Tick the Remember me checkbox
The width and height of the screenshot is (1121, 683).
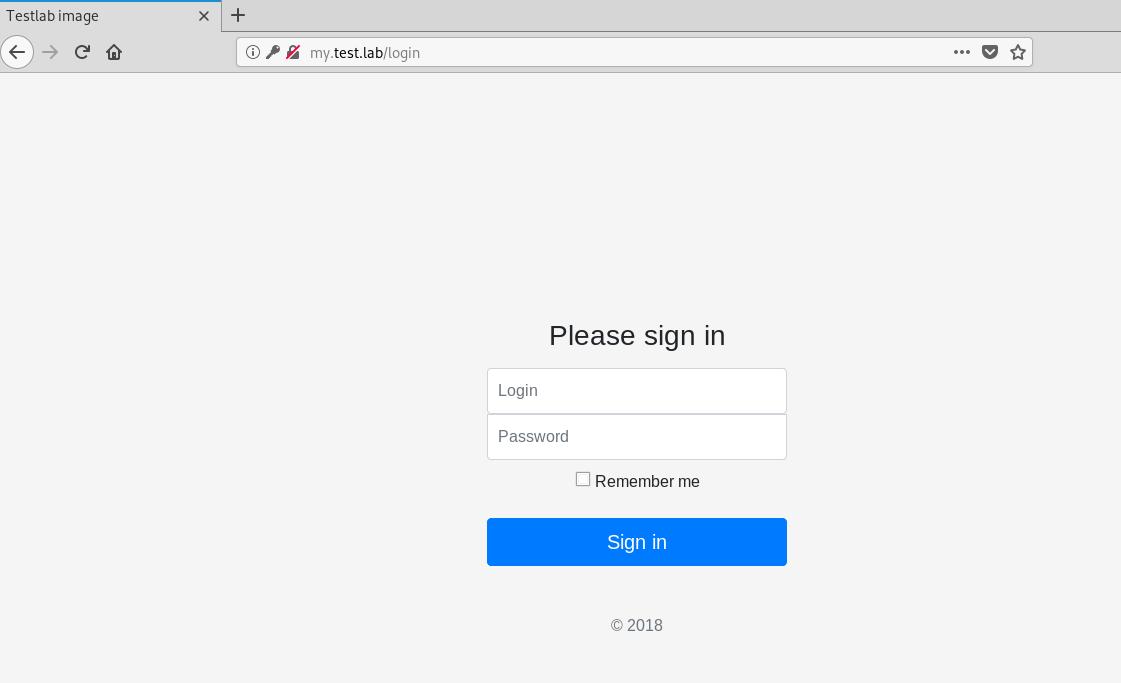pyautogui.click(x=583, y=479)
